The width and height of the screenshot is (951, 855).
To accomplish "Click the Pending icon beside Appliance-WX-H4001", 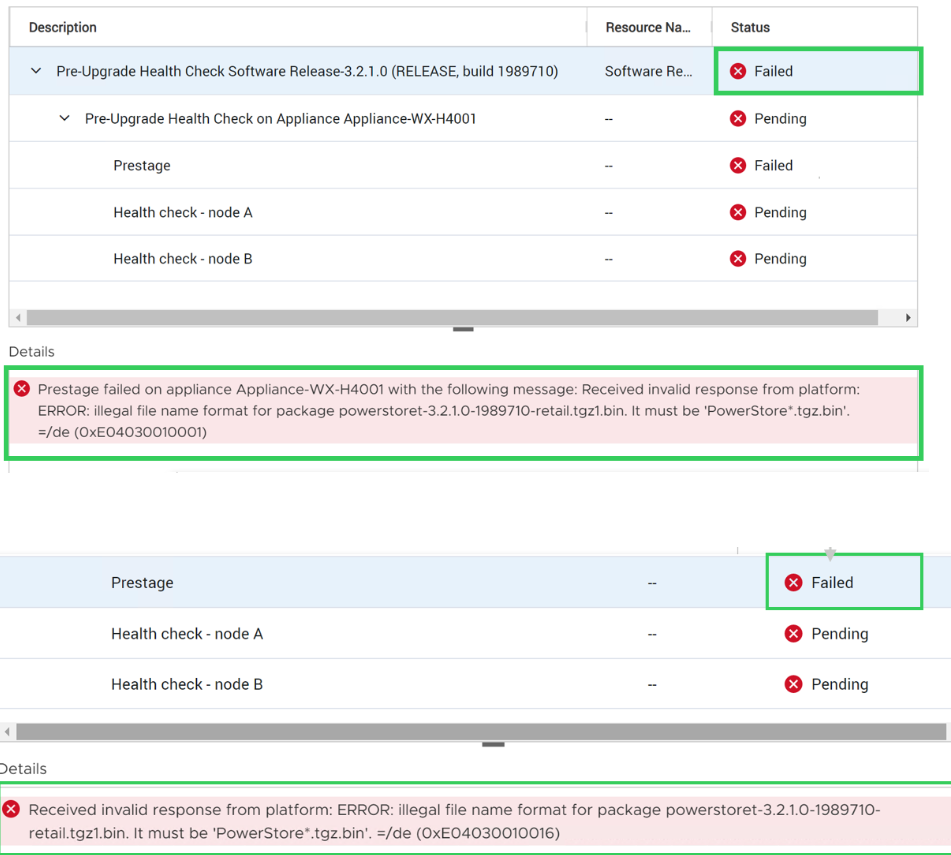I will [737, 118].
